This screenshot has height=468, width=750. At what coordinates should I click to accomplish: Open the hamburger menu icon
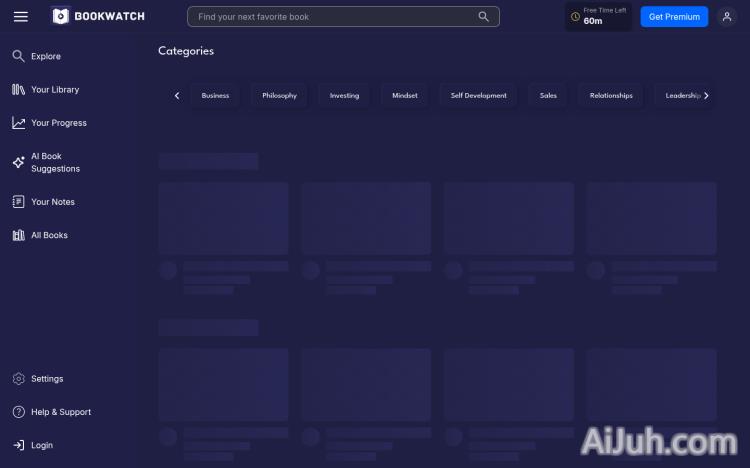21,17
